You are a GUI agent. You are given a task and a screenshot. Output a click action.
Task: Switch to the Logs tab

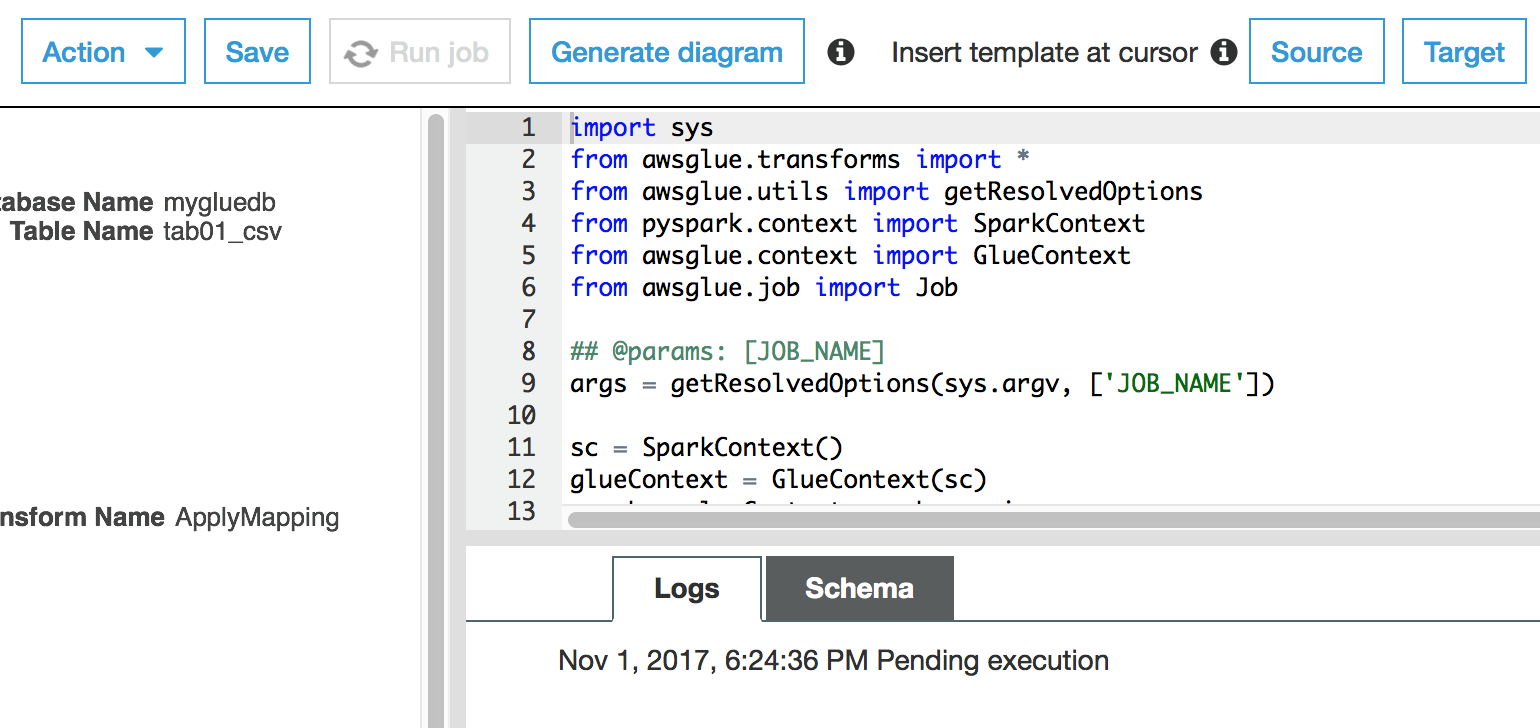686,589
